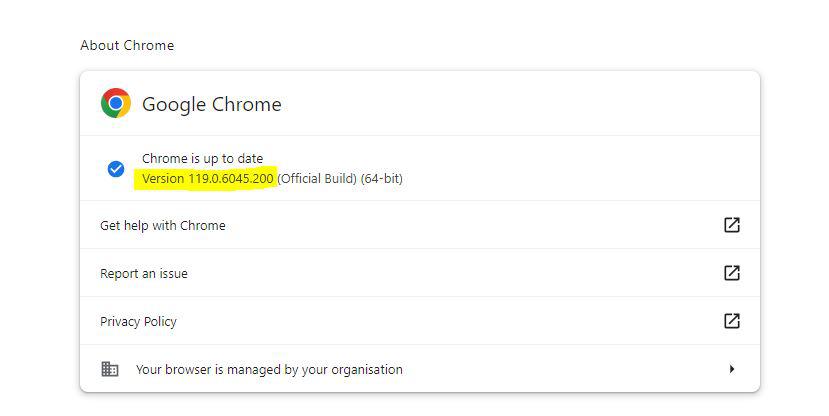Image resolution: width=829 pixels, height=416 pixels.
Task: Open the Privacy Policy link
Action: pyautogui.click(x=138, y=321)
